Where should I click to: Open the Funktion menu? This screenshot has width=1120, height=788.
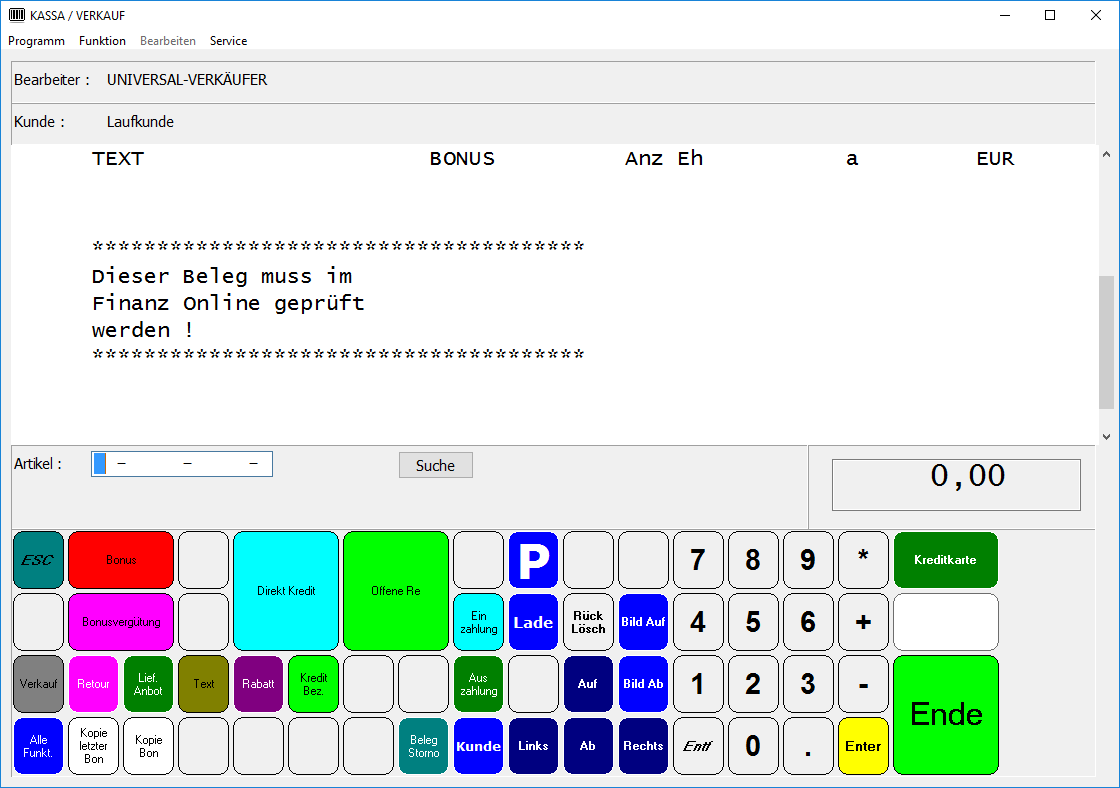pos(102,41)
